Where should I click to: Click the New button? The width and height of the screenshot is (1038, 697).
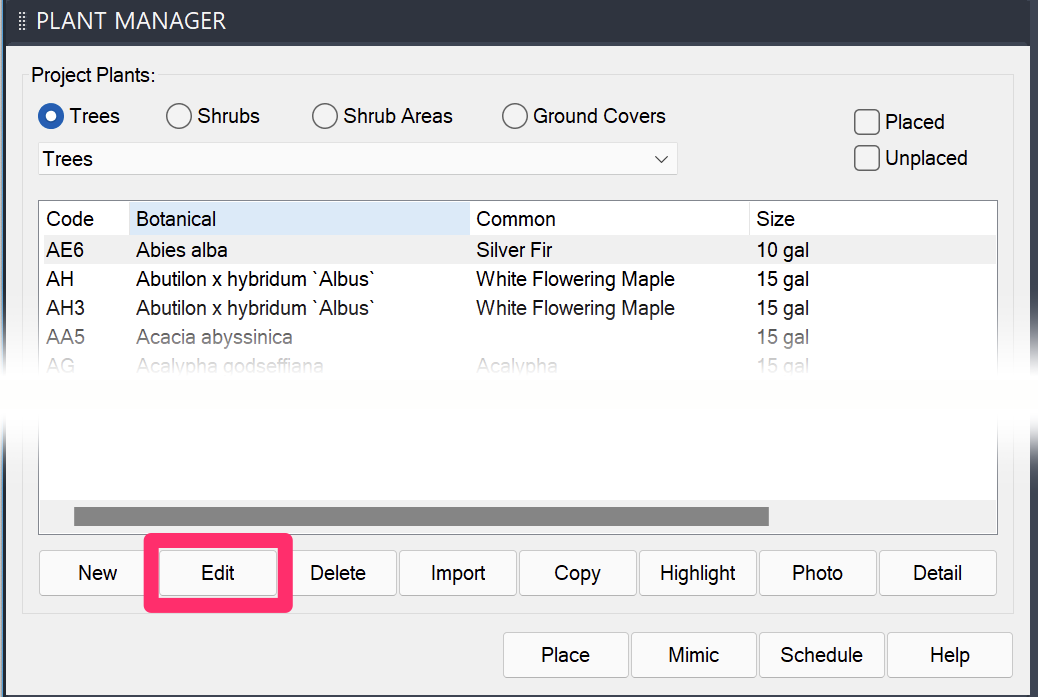[x=97, y=573]
